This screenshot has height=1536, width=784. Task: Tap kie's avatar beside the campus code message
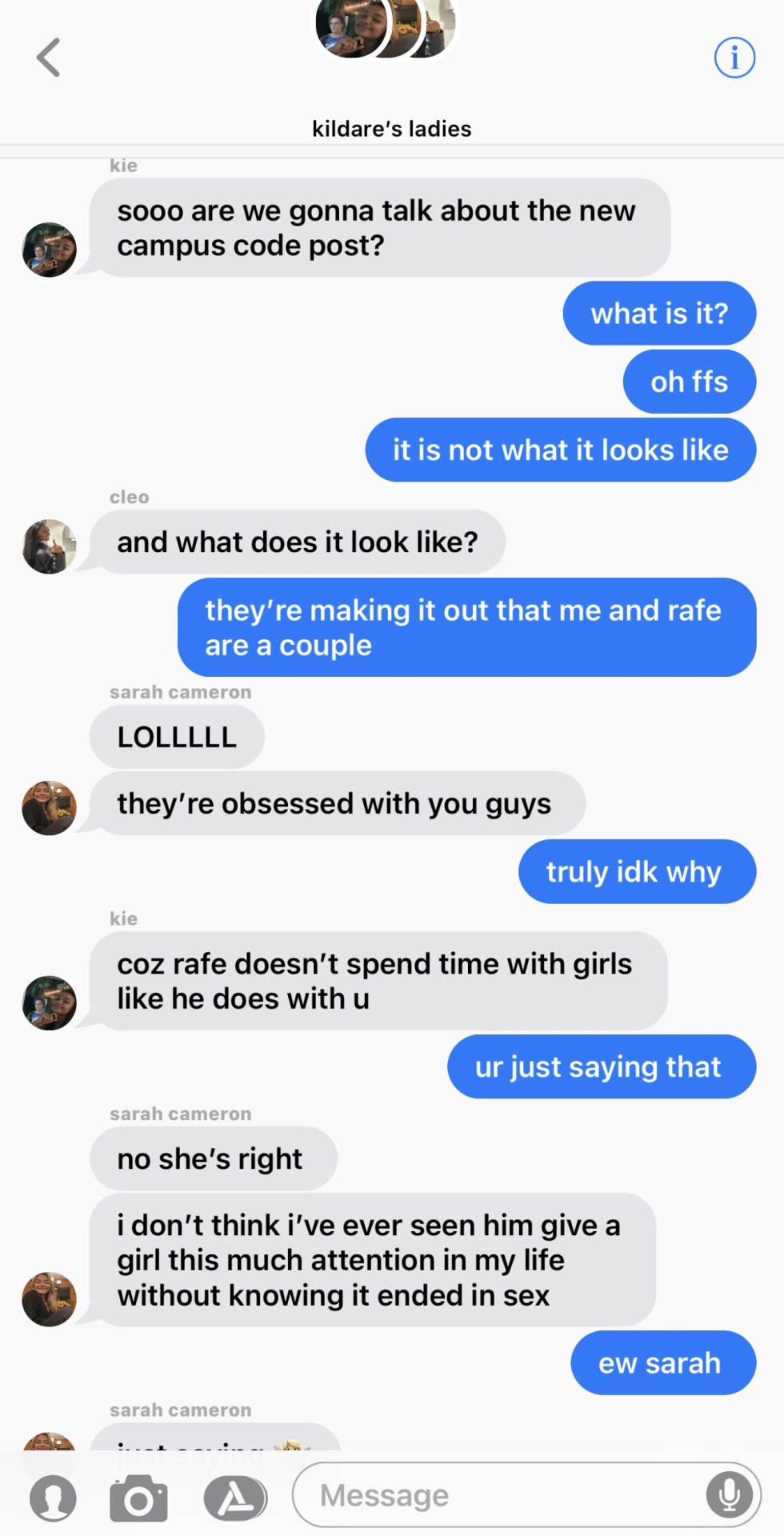[x=49, y=250]
